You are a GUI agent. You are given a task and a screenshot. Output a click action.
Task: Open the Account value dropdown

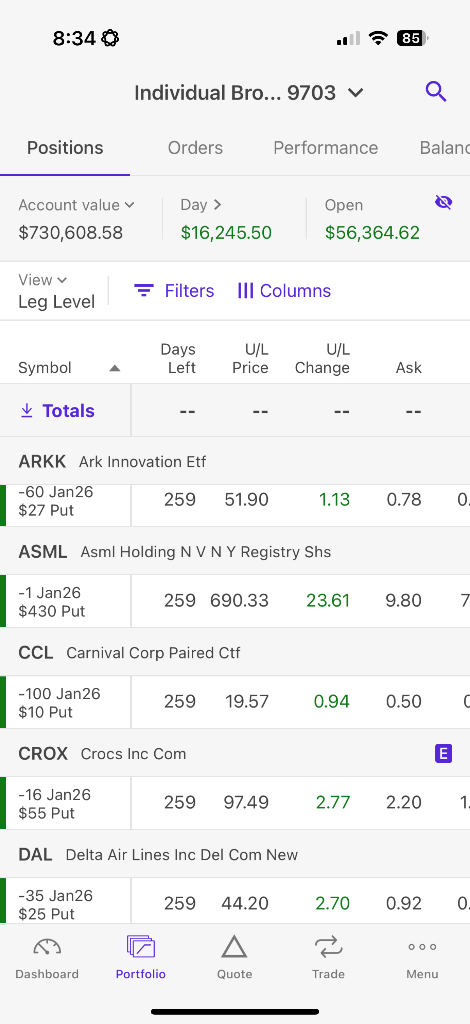[x=76, y=205]
